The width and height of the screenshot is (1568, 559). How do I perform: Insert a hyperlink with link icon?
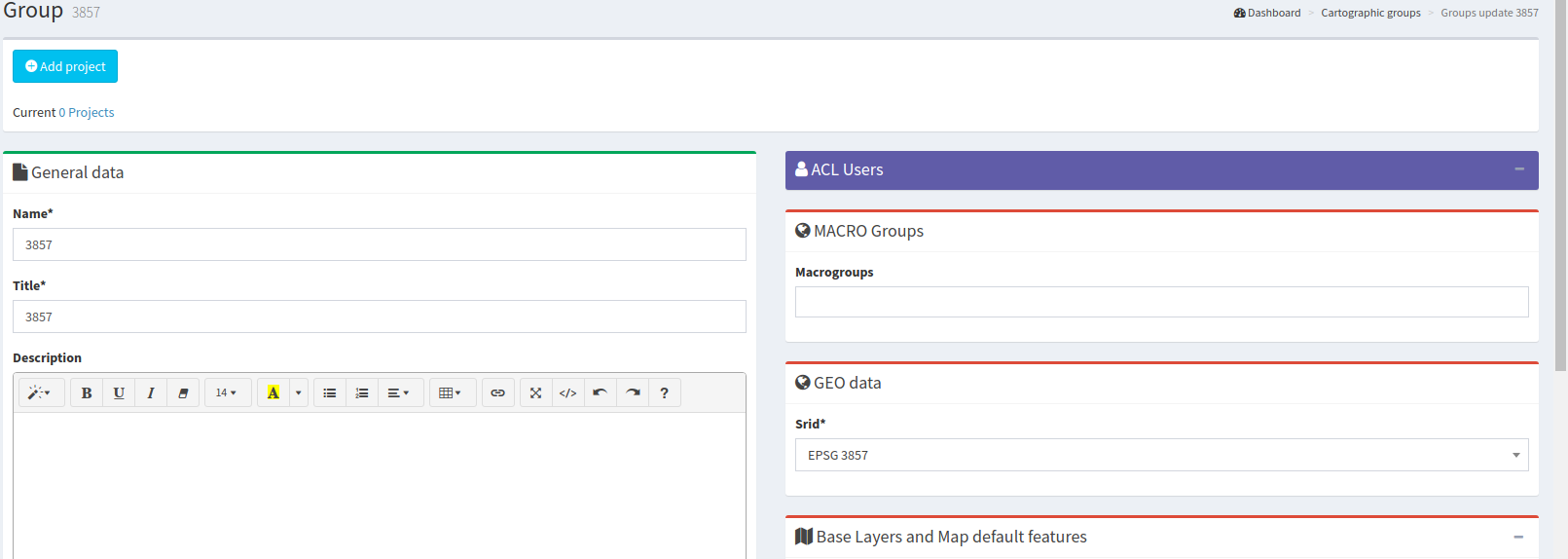click(x=497, y=392)
